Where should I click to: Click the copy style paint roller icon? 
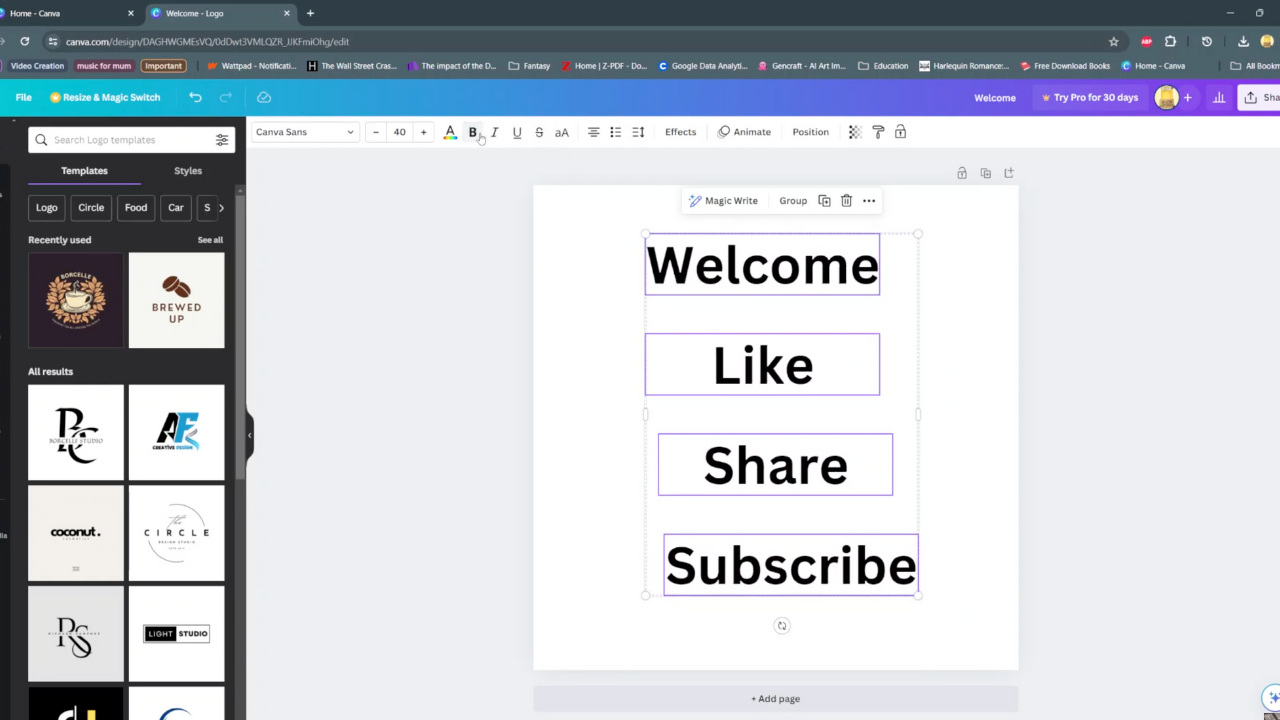point(878,132)
